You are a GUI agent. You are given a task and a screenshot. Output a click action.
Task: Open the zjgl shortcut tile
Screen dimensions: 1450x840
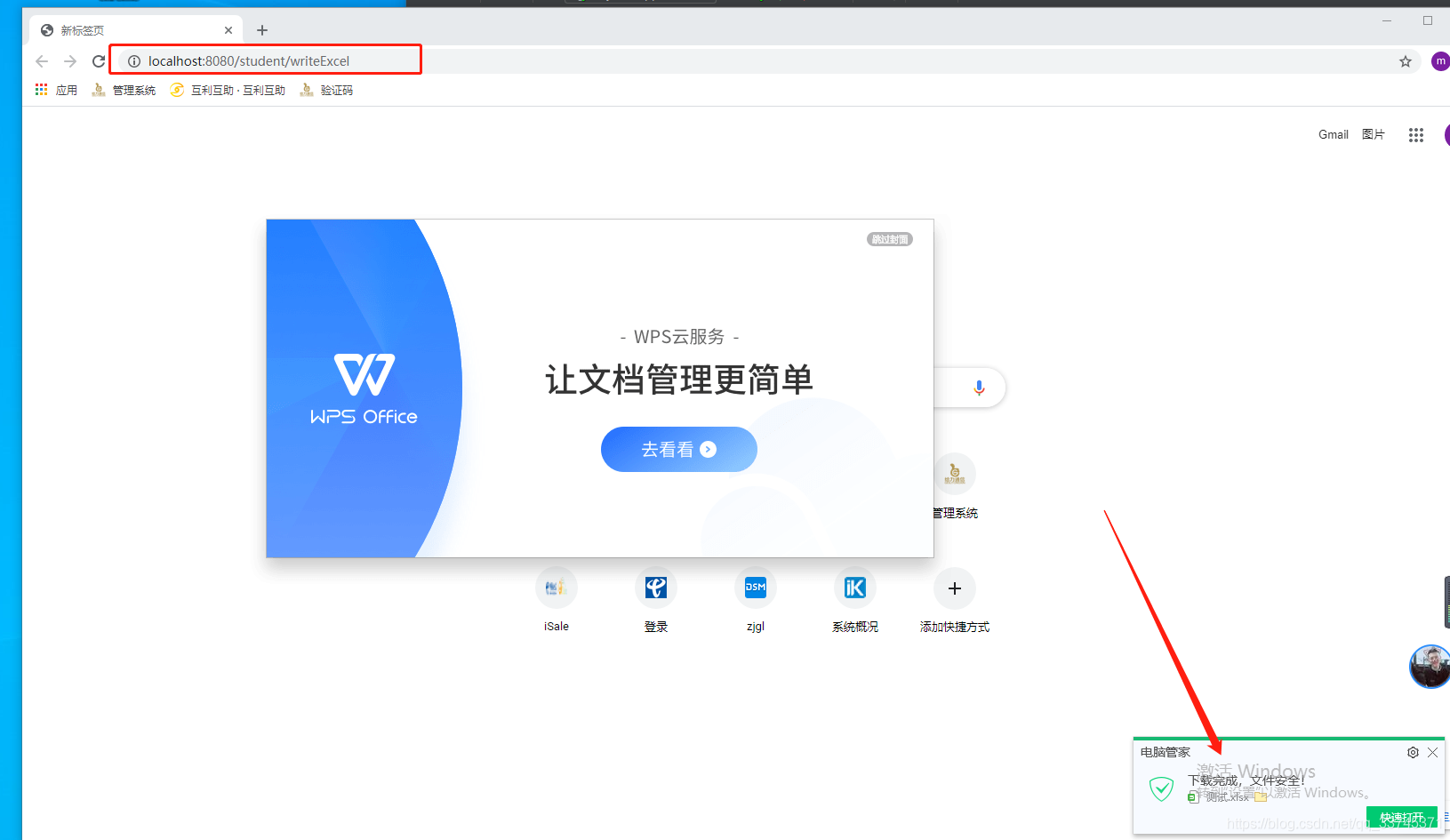pyautogui.click(x=756, y=600)
